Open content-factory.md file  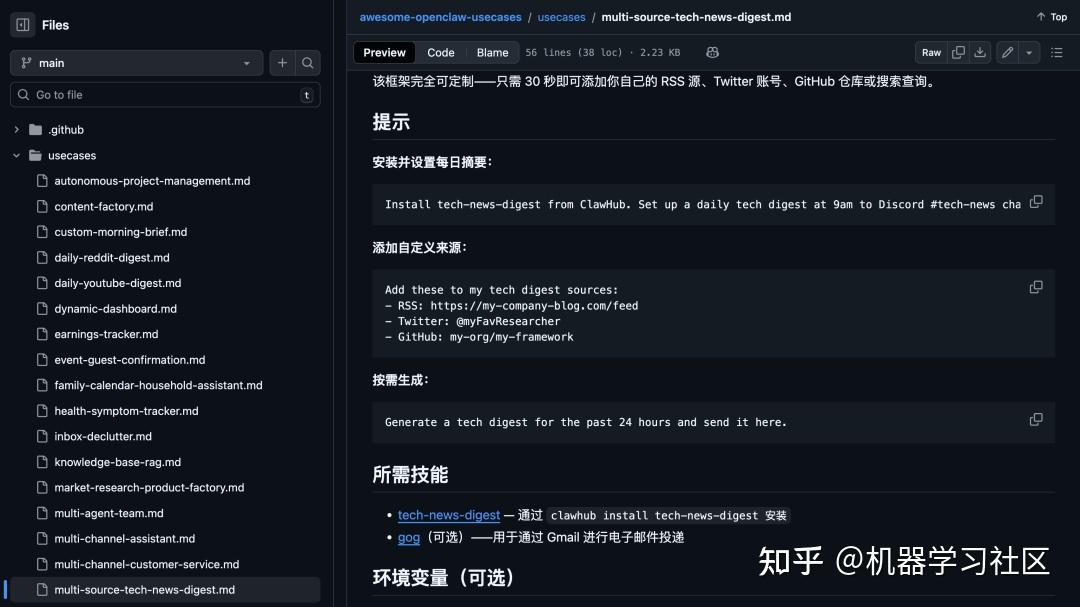(104, 207)
